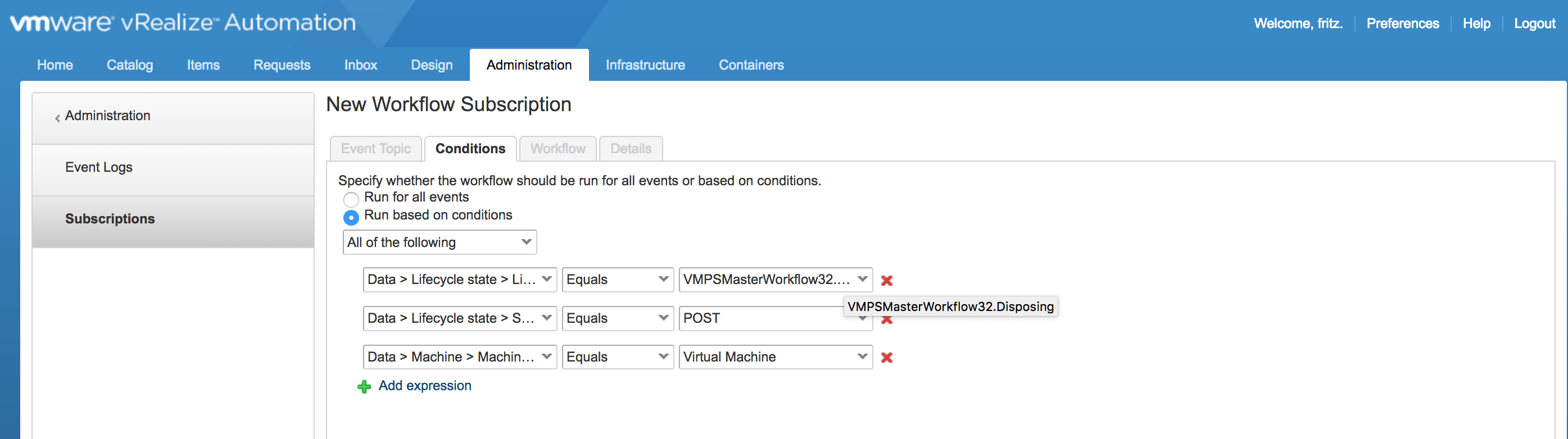Open the Inbox tab
The height and width of the screenshot is (439, 1568).
pyautogui.click(x=360, y=65)
